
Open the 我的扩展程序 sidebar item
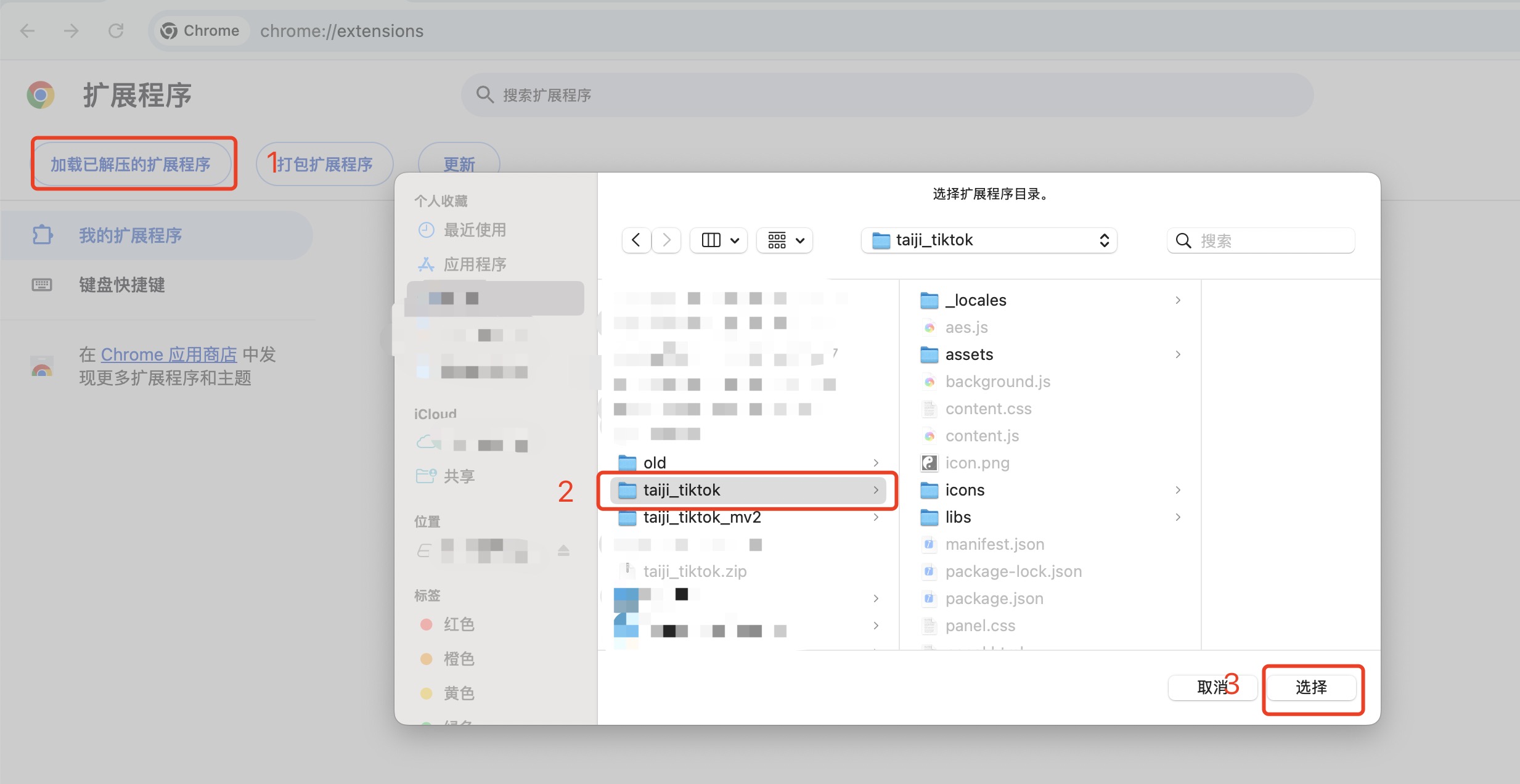coord(157,235)
